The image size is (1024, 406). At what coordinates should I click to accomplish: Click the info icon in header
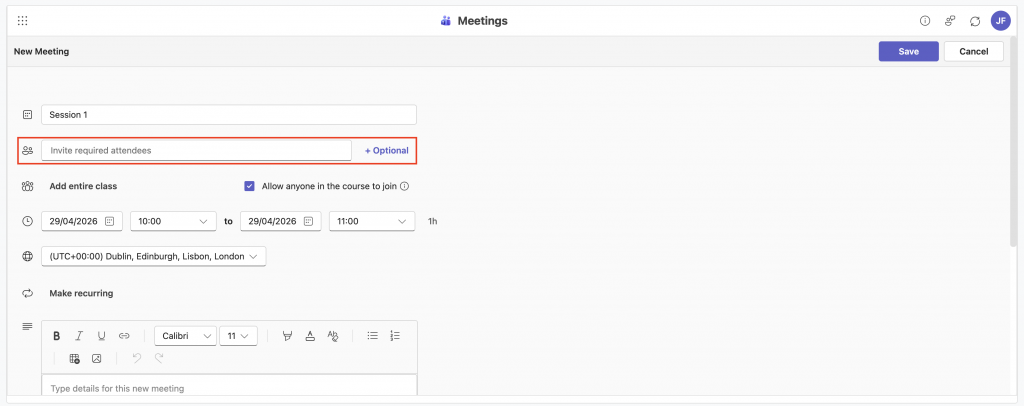point(924,21)
